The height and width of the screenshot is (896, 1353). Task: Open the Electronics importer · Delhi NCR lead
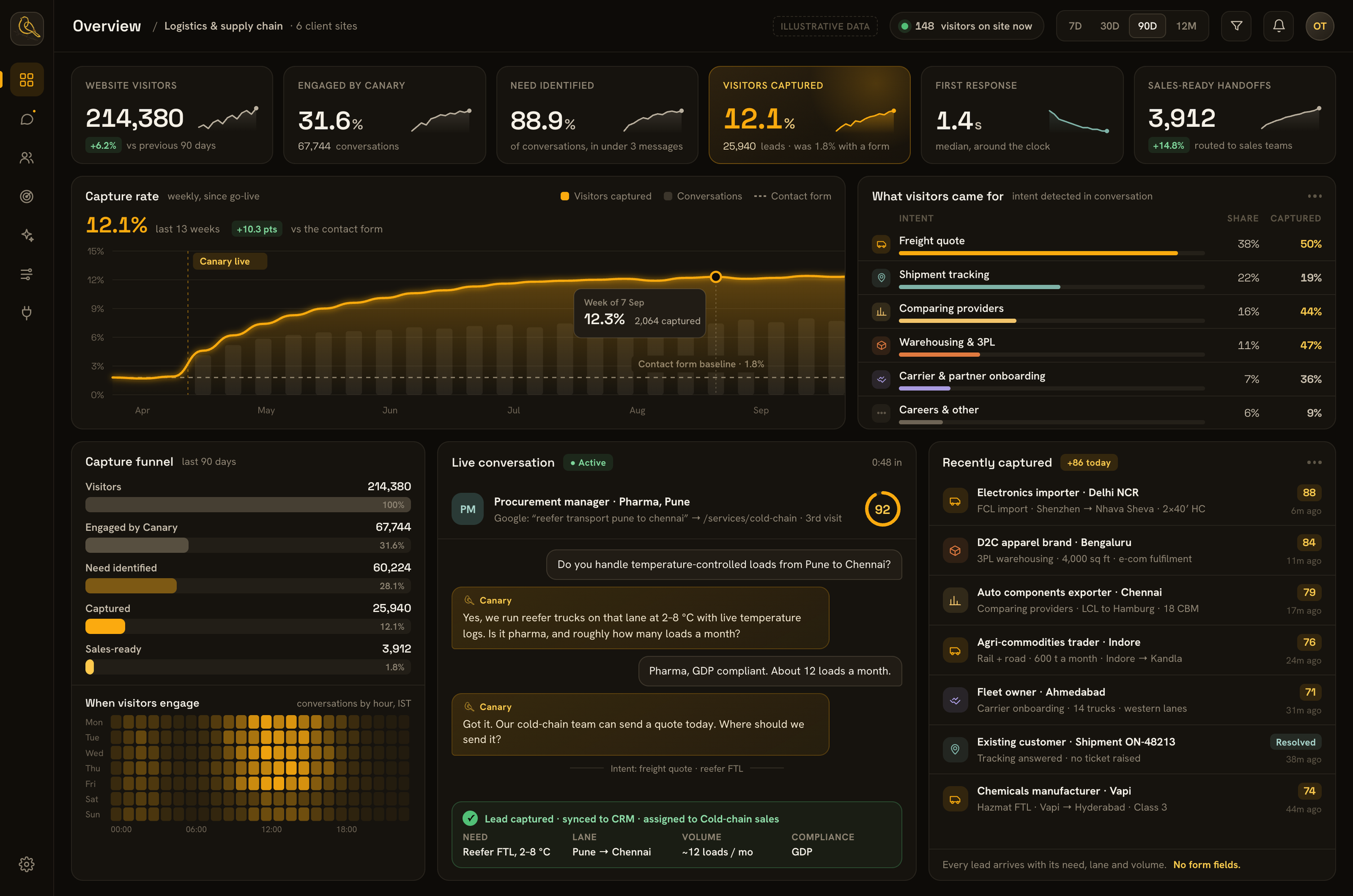coord(1131,500)
